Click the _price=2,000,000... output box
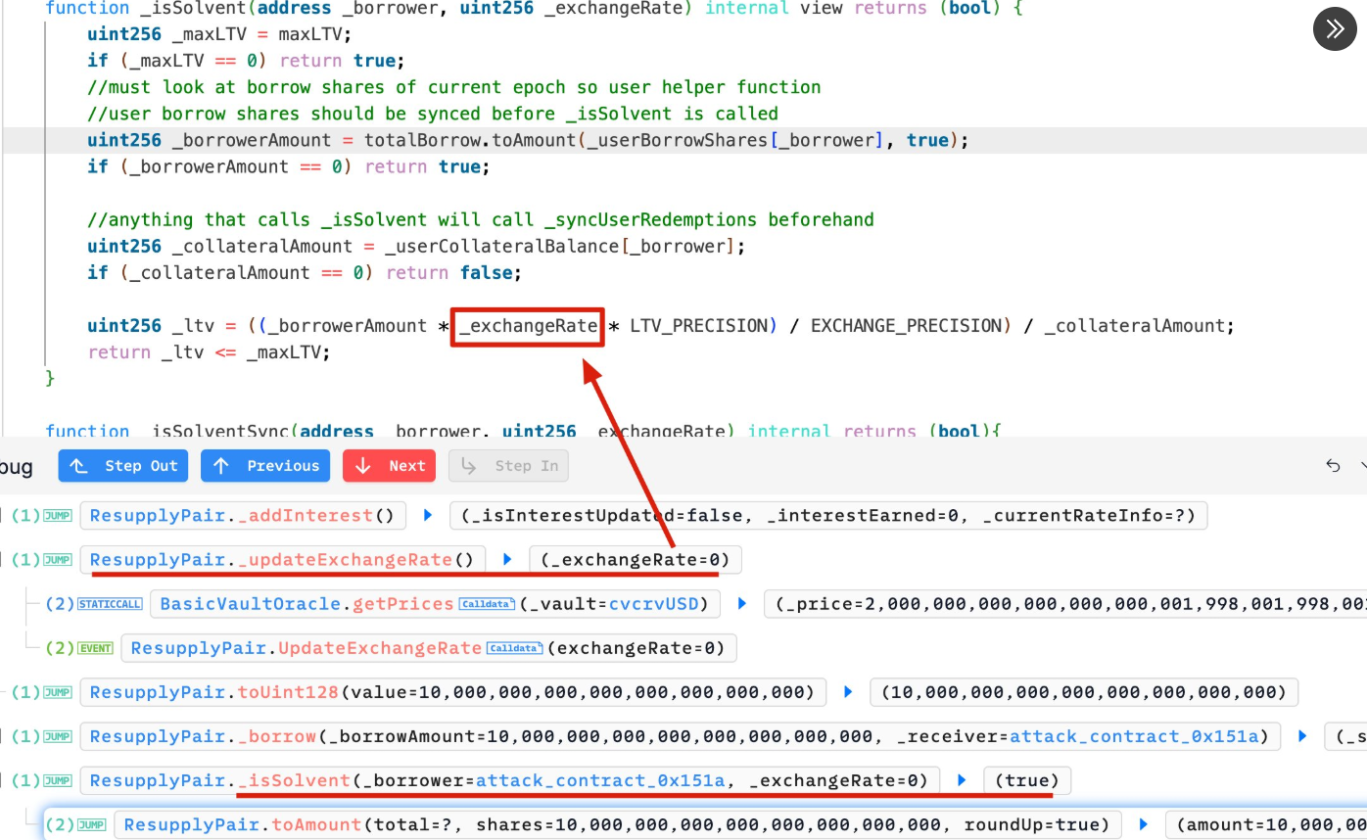Viewport: 1367px width, 840px height. [x=1064, y=604]
